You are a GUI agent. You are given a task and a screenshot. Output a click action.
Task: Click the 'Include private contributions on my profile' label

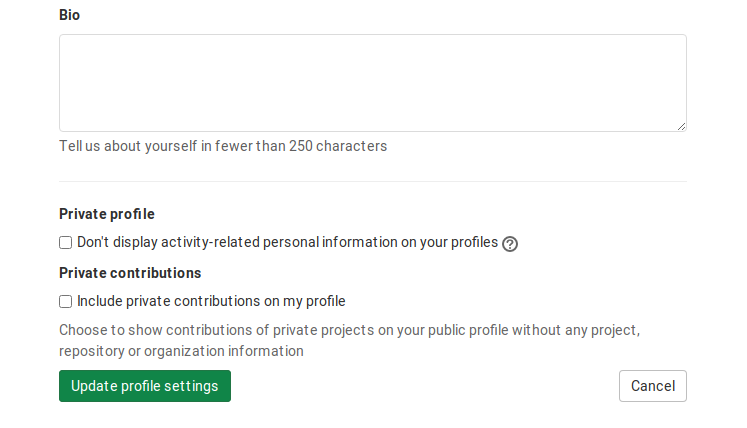[x=211, y=301]
